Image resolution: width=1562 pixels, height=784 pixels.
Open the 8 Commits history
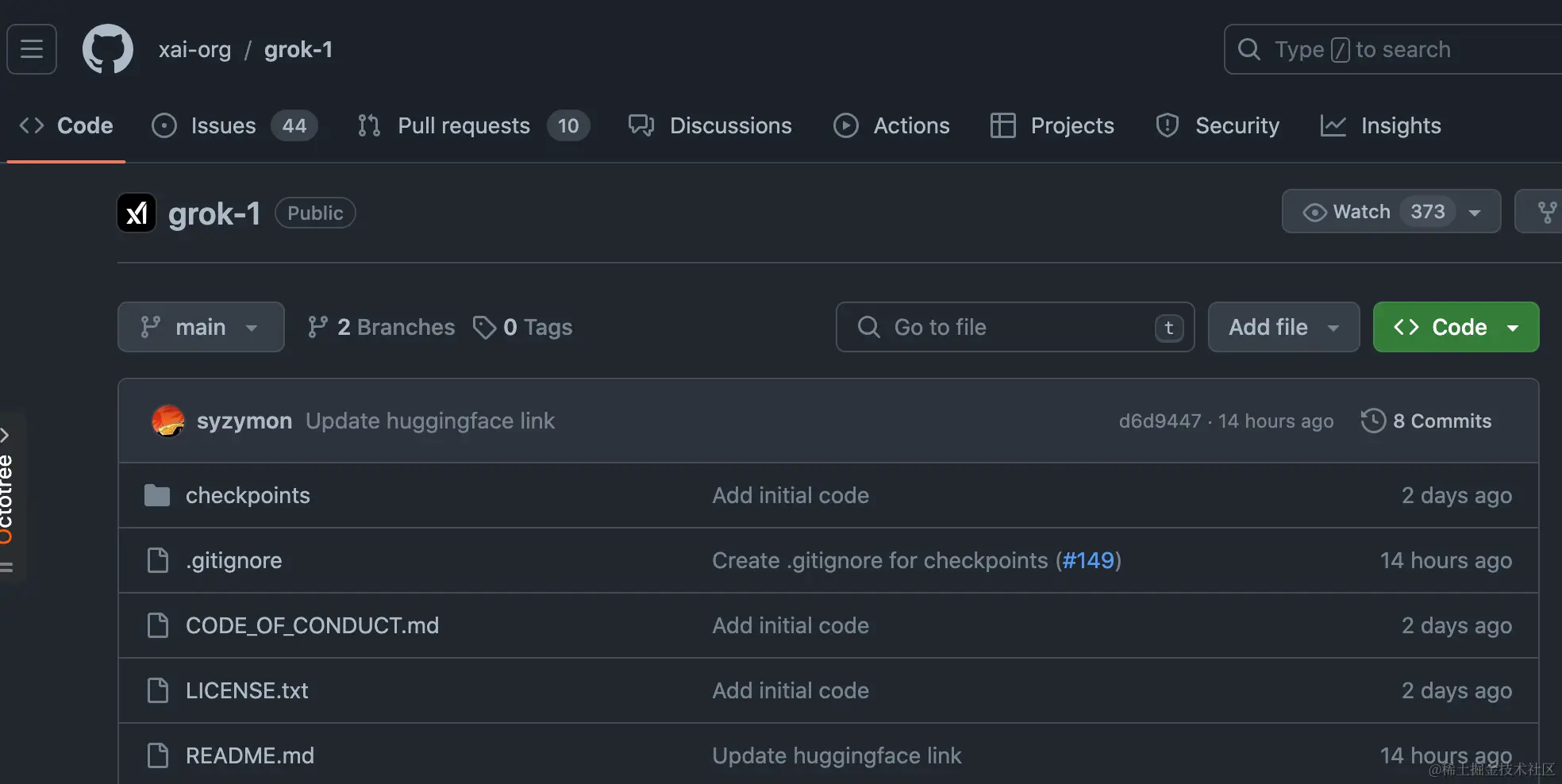pos(1427,421)
